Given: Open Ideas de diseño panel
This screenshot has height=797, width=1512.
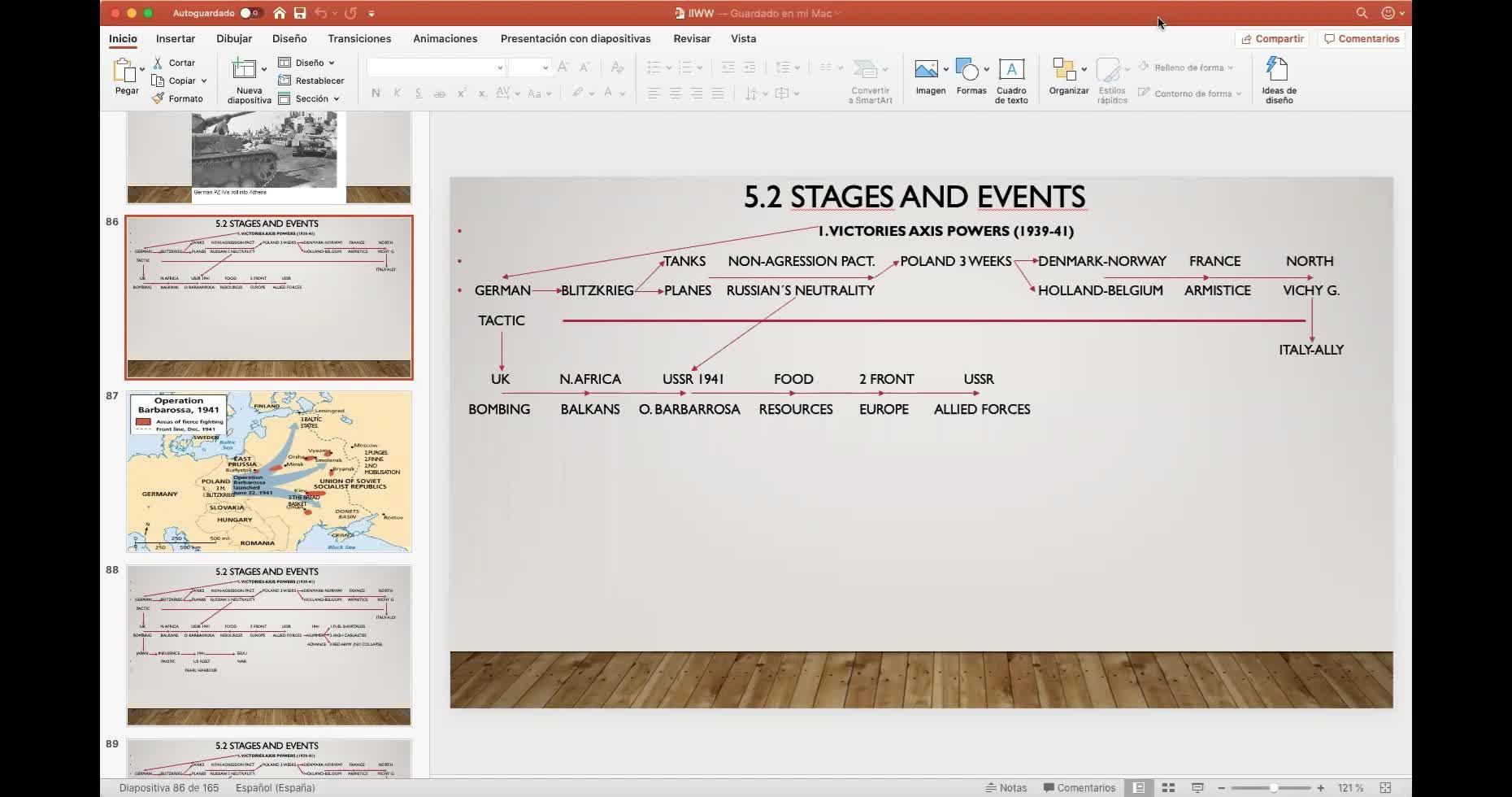Looking at the screenshot, I should point(1278,70).
